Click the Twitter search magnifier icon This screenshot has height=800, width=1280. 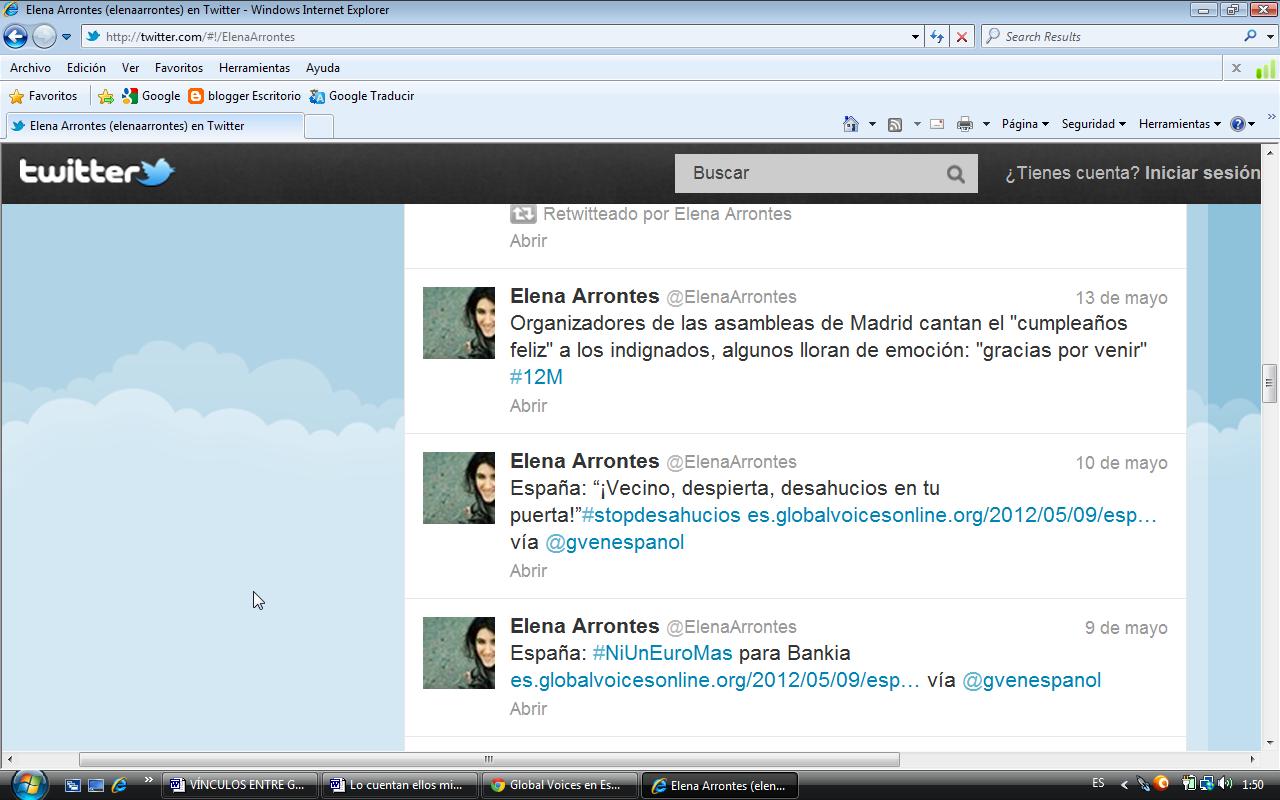tap(956, 174)
